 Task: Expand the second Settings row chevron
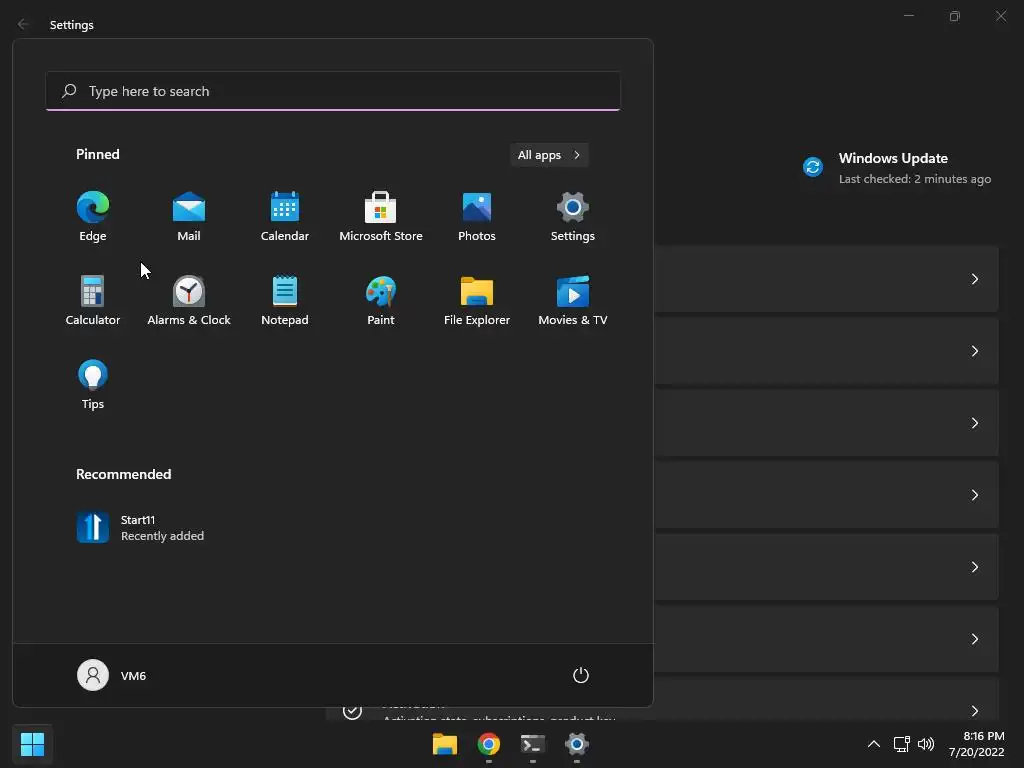point(974,351)
